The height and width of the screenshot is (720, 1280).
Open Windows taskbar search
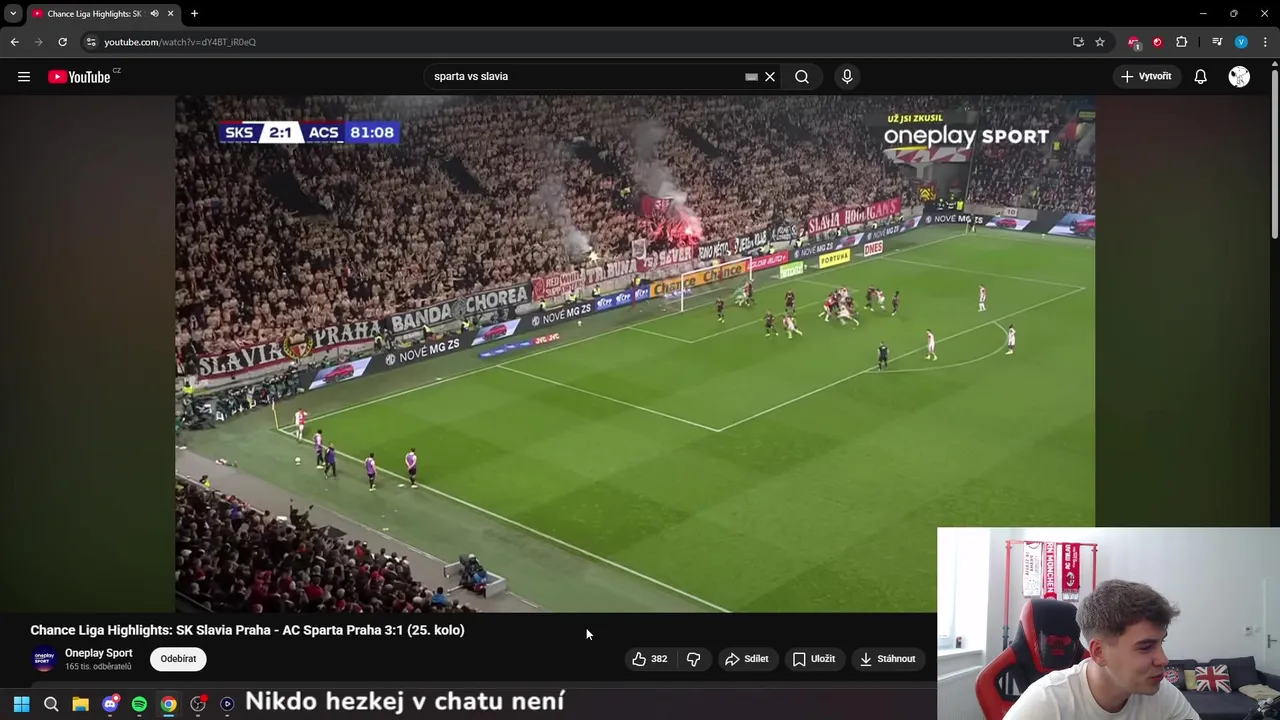tap(51, 704)
